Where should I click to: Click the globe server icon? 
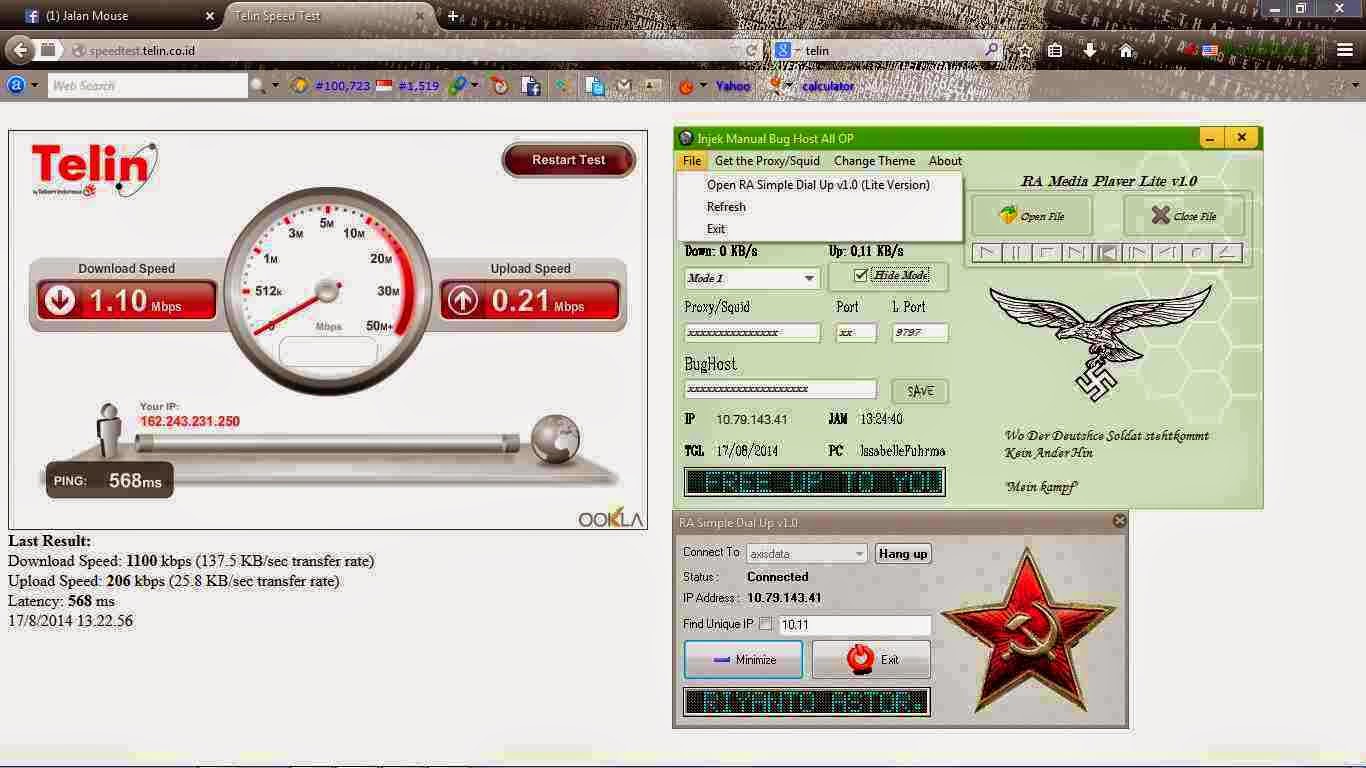click(555, 439)
